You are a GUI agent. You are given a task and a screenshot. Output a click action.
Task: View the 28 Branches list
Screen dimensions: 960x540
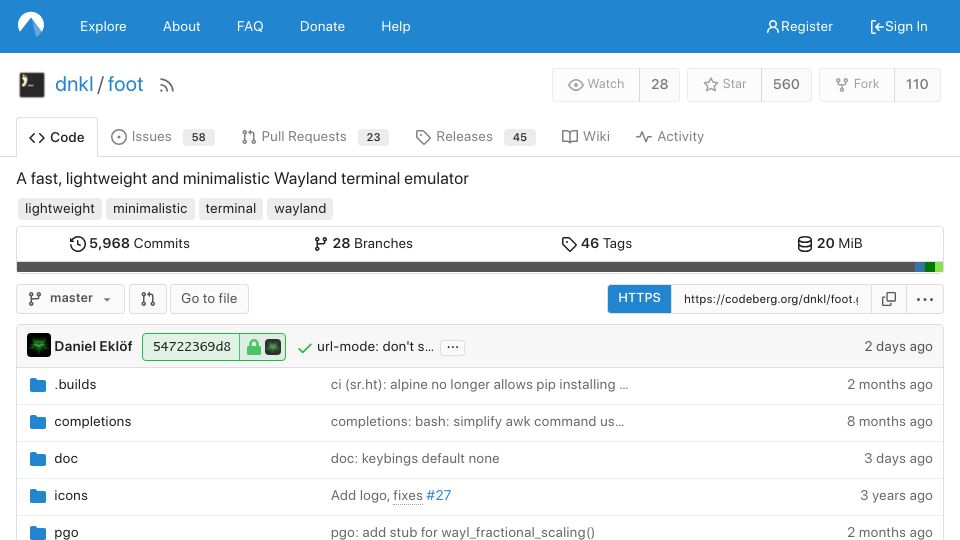pyautogui.click(x=363, y=244)
